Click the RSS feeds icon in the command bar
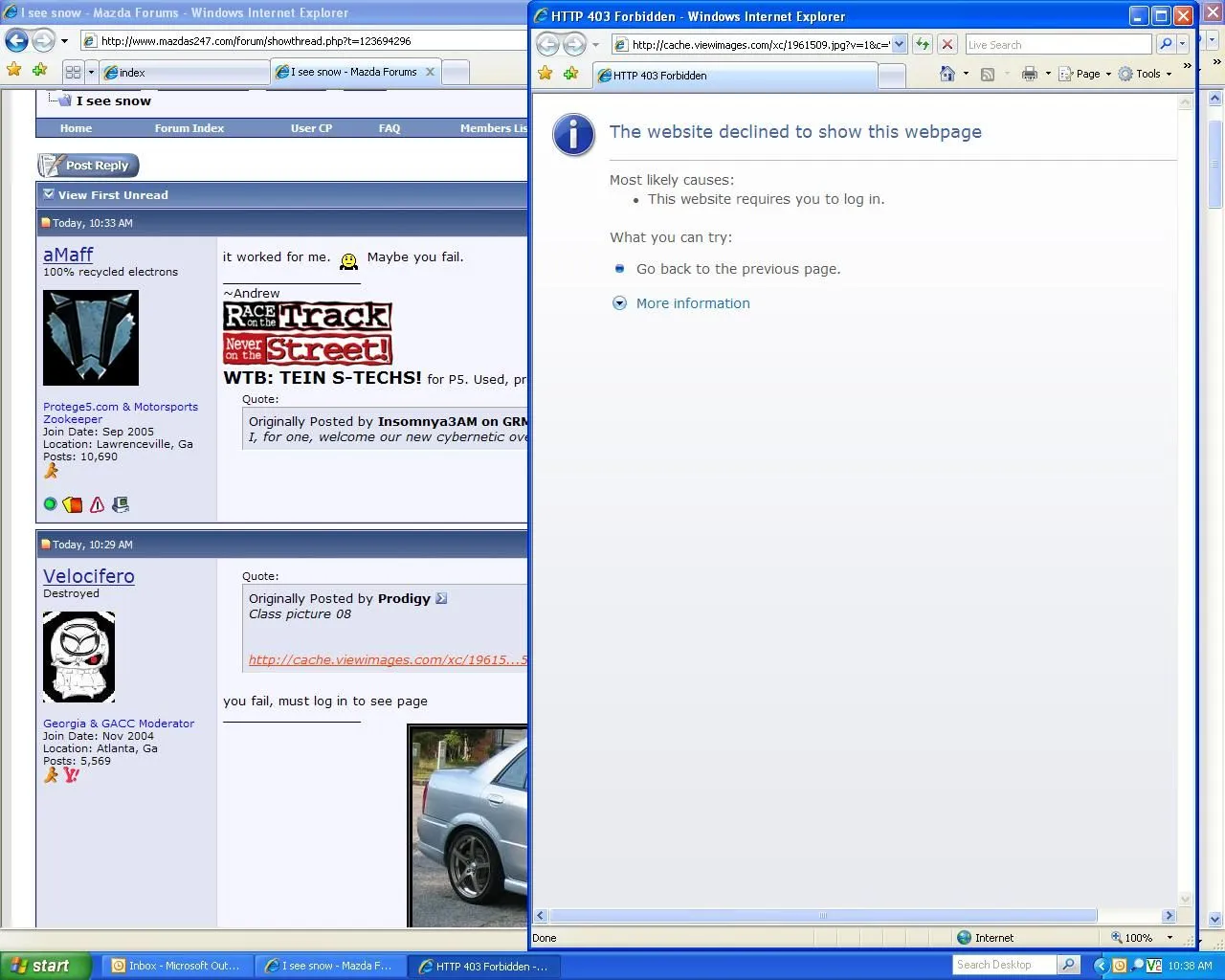 click(x=988, y=74)
